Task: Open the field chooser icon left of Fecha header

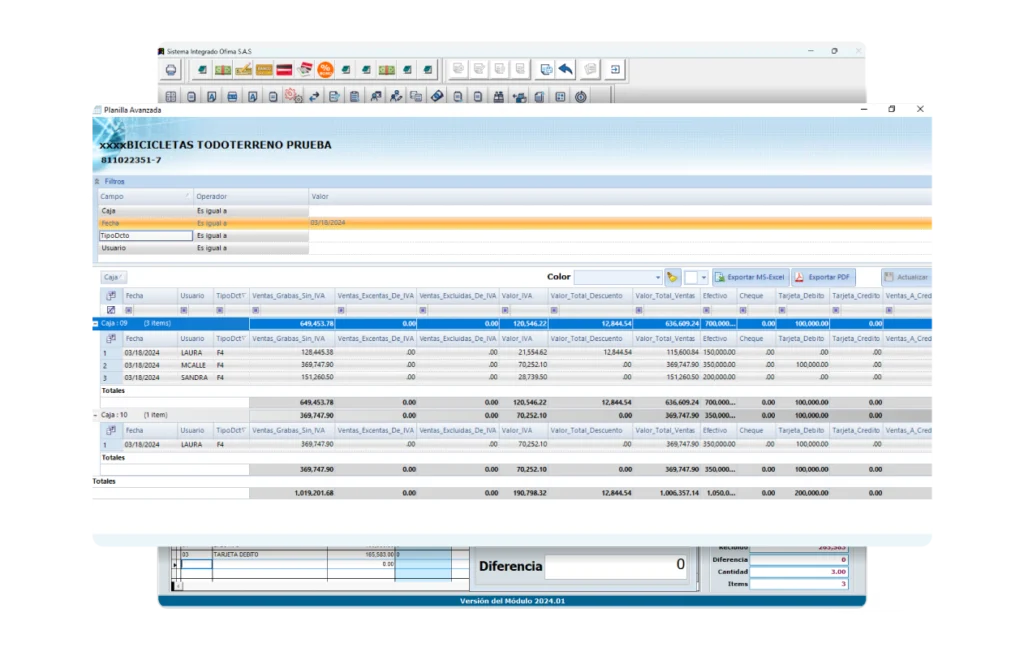Action: [111, 296]
